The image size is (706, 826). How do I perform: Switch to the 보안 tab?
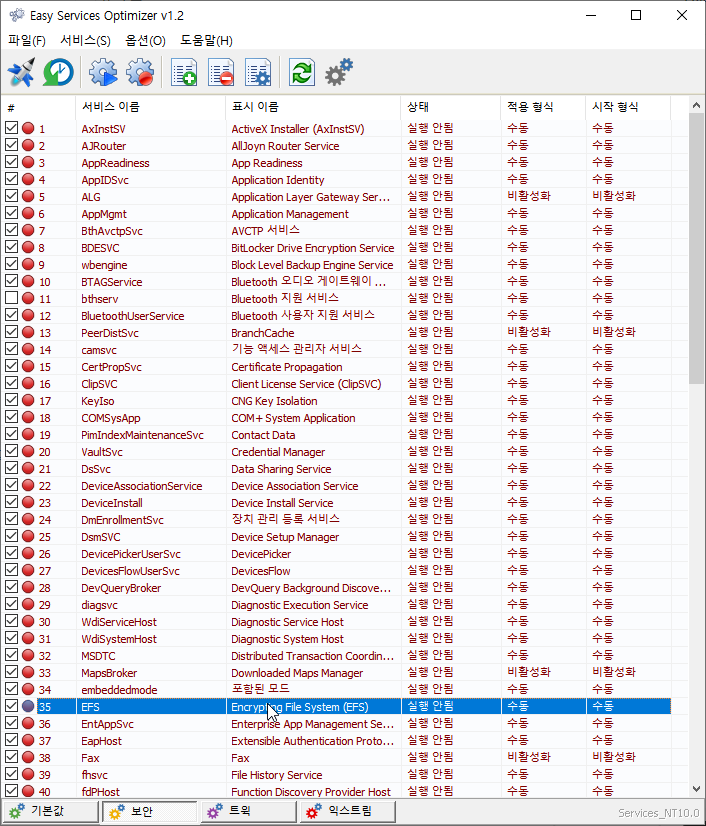[x=150, y=811]
